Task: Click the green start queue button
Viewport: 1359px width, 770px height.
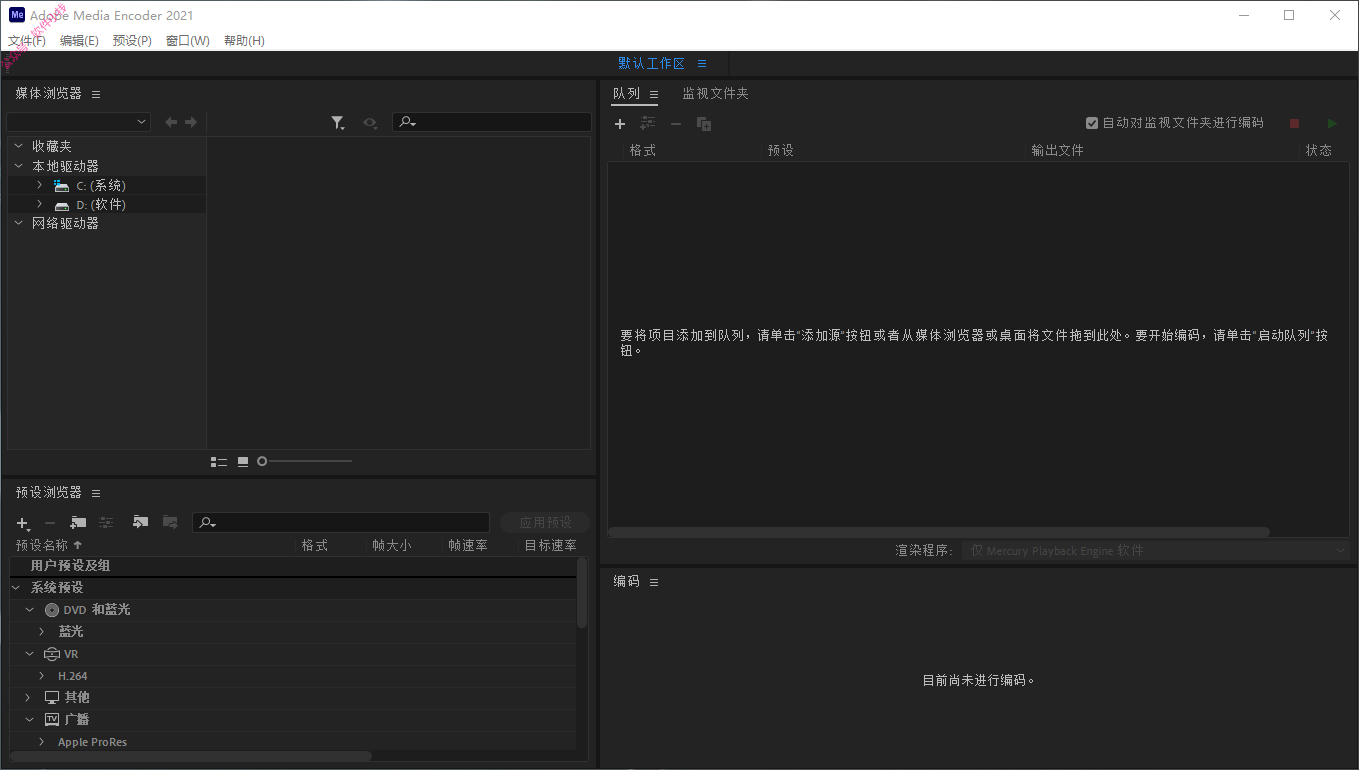Action: (x=1332, y=123)
